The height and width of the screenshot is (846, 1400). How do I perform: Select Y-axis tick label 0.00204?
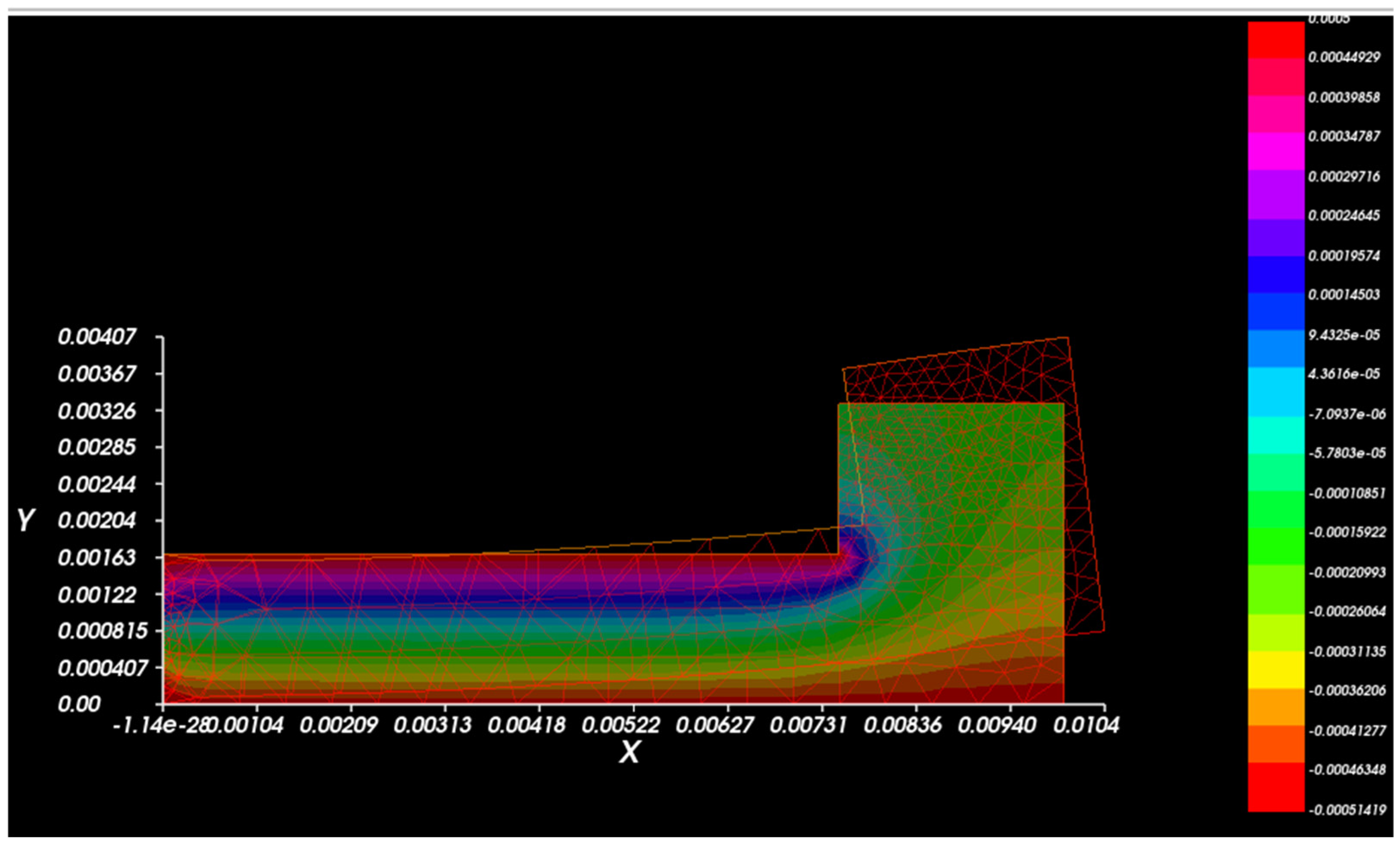click(97, 520)
